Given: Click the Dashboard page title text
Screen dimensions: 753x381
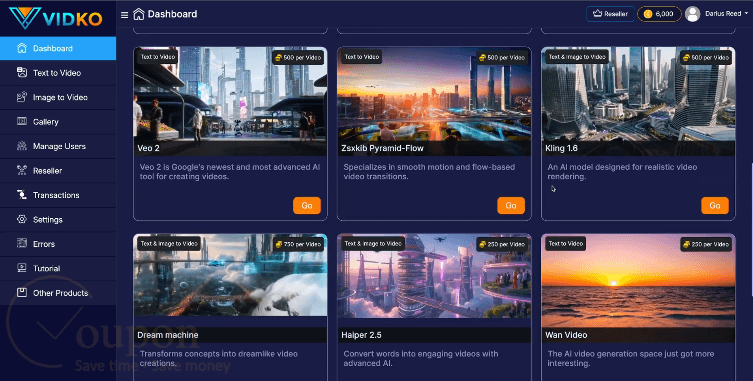Looking at the screenshot, I should click(x=172, y=14).
